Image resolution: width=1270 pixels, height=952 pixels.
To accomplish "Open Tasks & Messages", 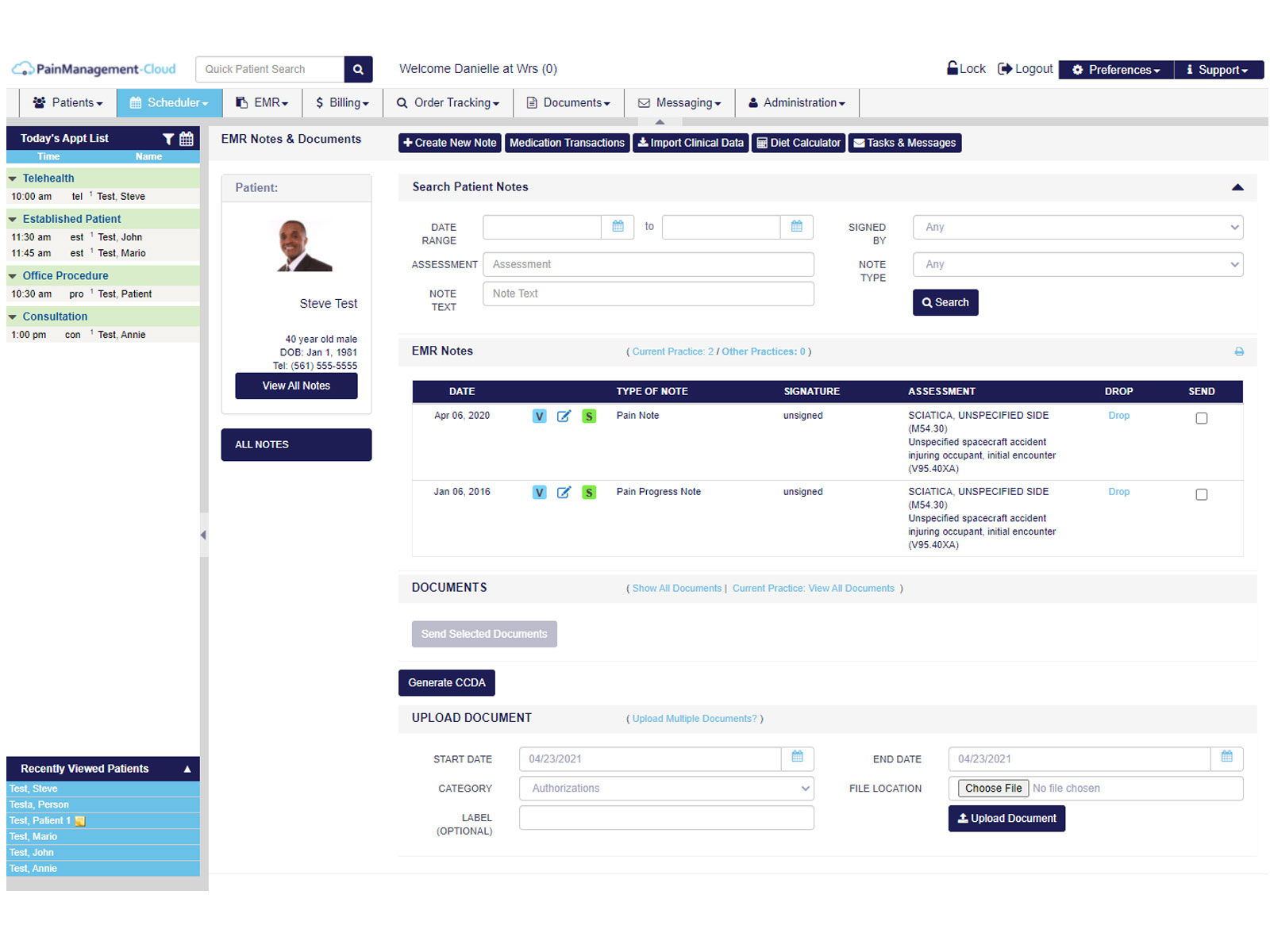I will tap(905, 143).
